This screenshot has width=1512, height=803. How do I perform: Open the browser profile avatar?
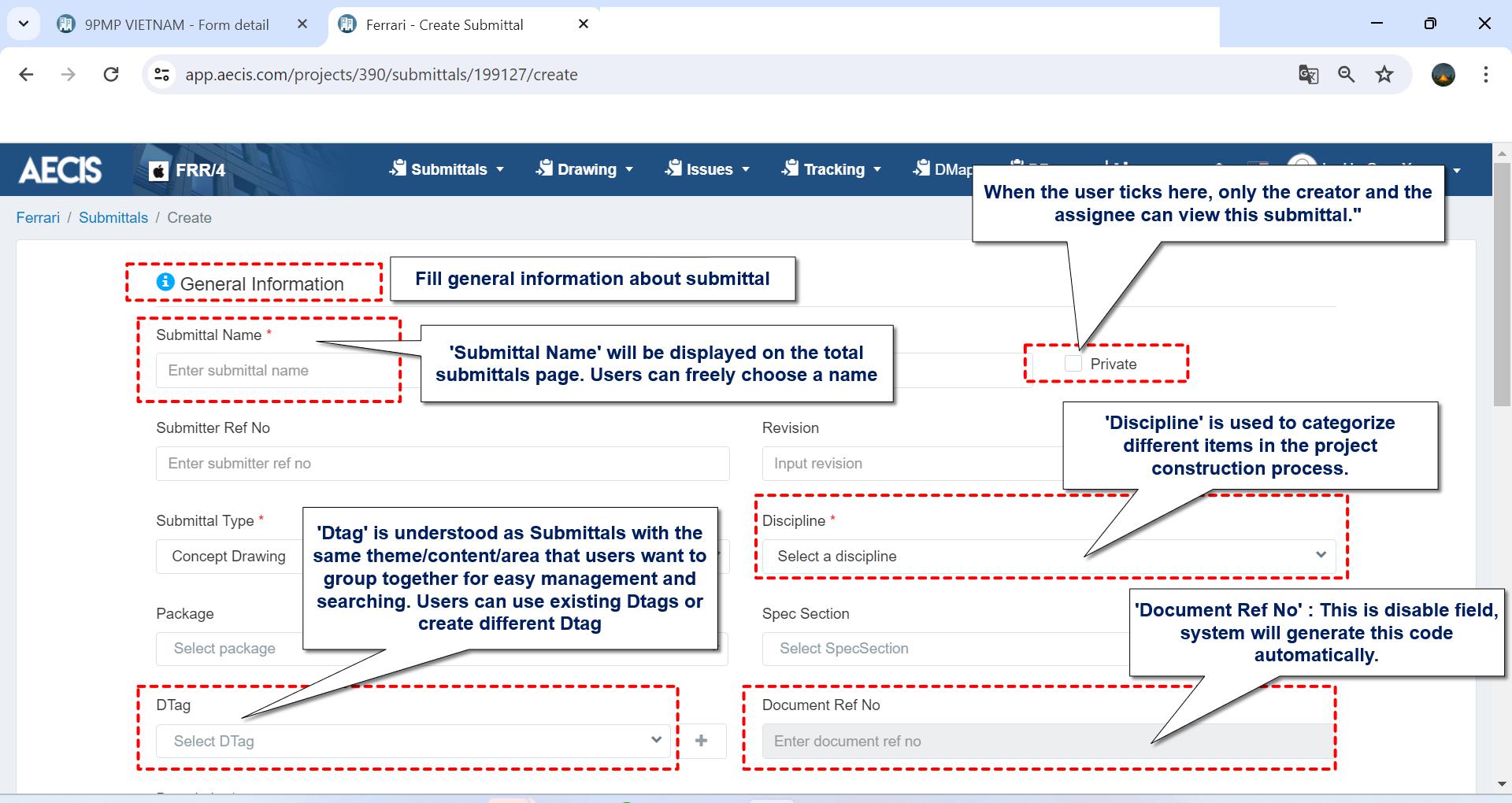point(1443,75)
